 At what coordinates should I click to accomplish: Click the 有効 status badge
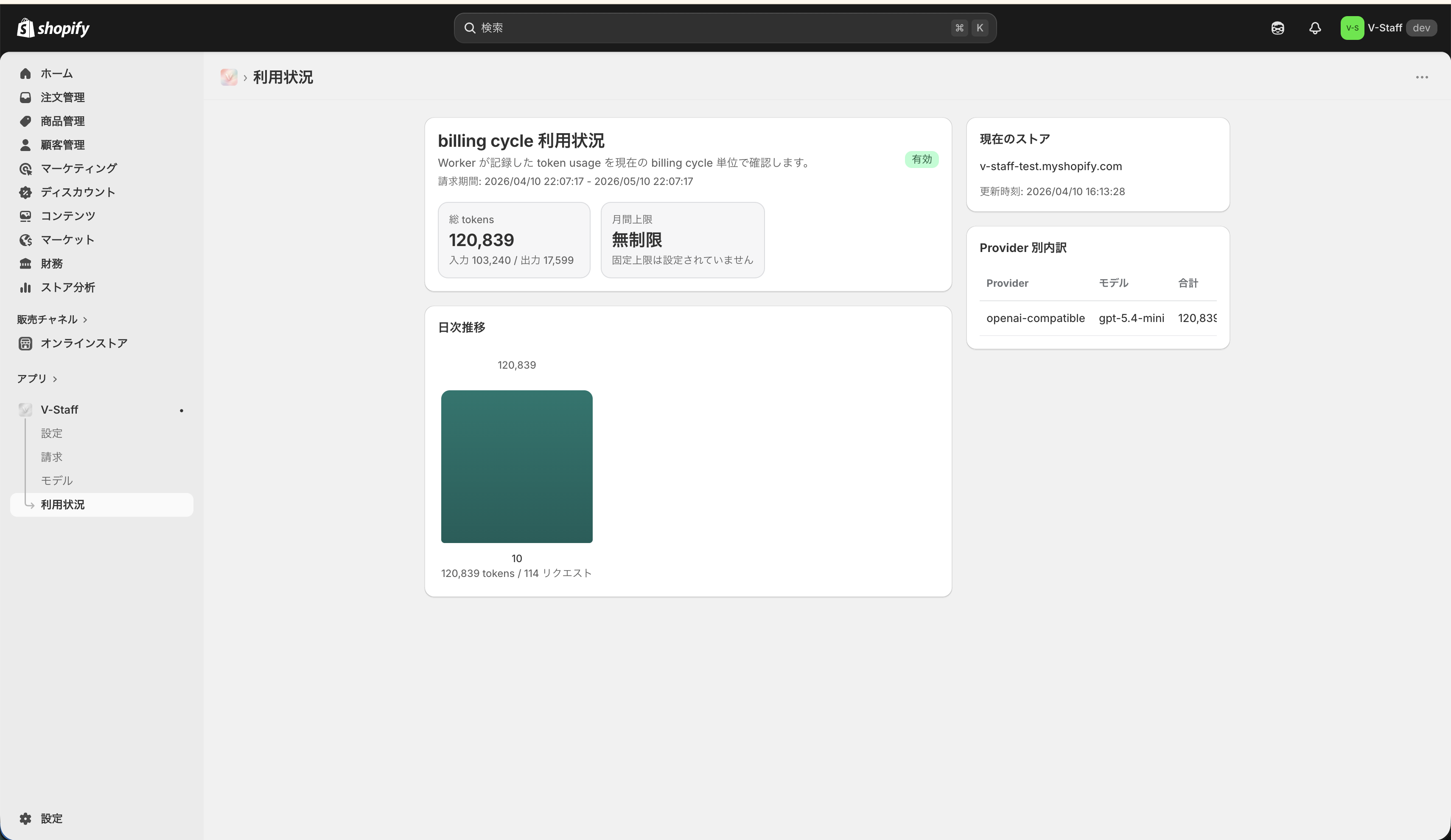pyautogui.click(x=921, y=160)
